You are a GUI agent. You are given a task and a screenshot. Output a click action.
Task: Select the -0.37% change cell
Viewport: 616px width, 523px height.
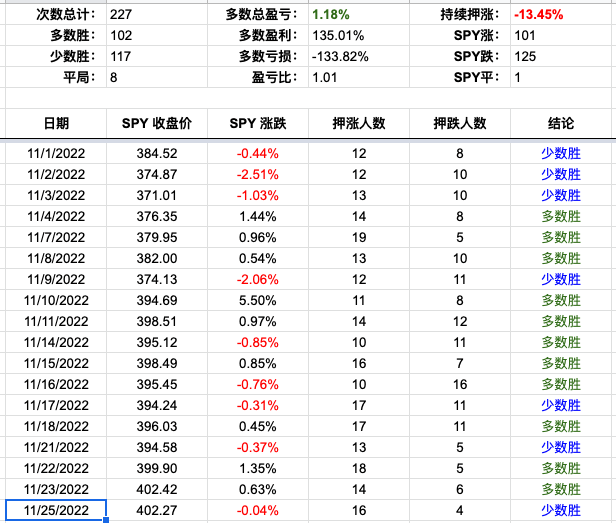[x=258, y=448]
